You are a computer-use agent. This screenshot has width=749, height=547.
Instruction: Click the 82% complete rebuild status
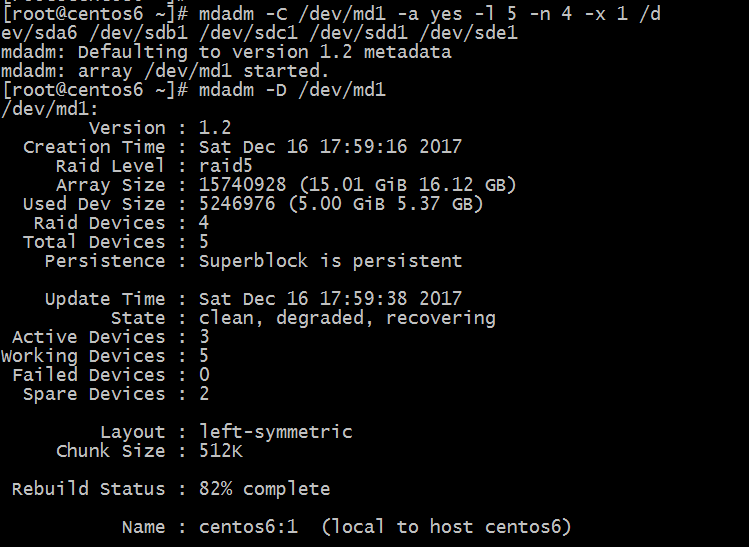[264, 489]
